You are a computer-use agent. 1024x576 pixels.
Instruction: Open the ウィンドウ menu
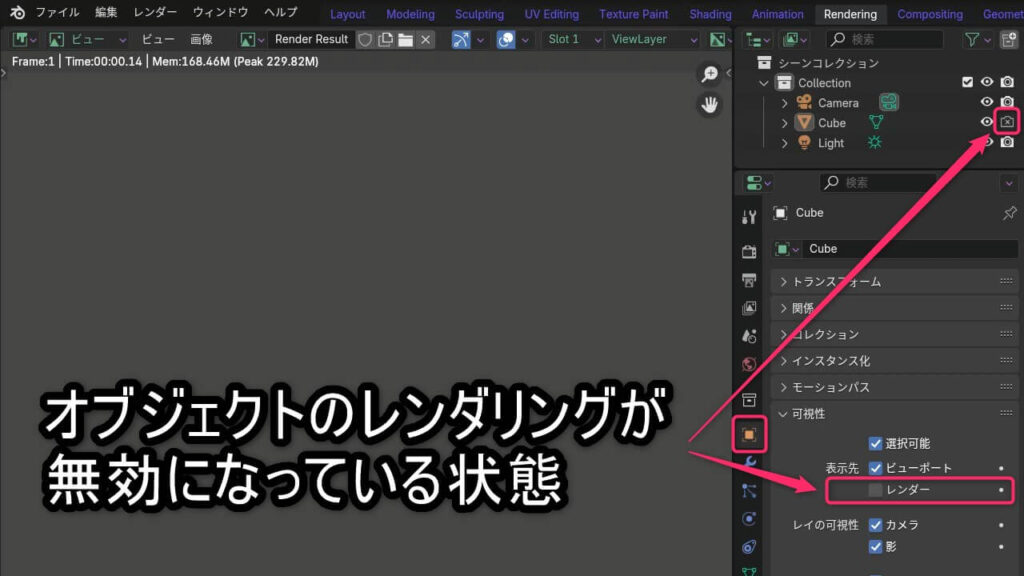pos(220,12)
